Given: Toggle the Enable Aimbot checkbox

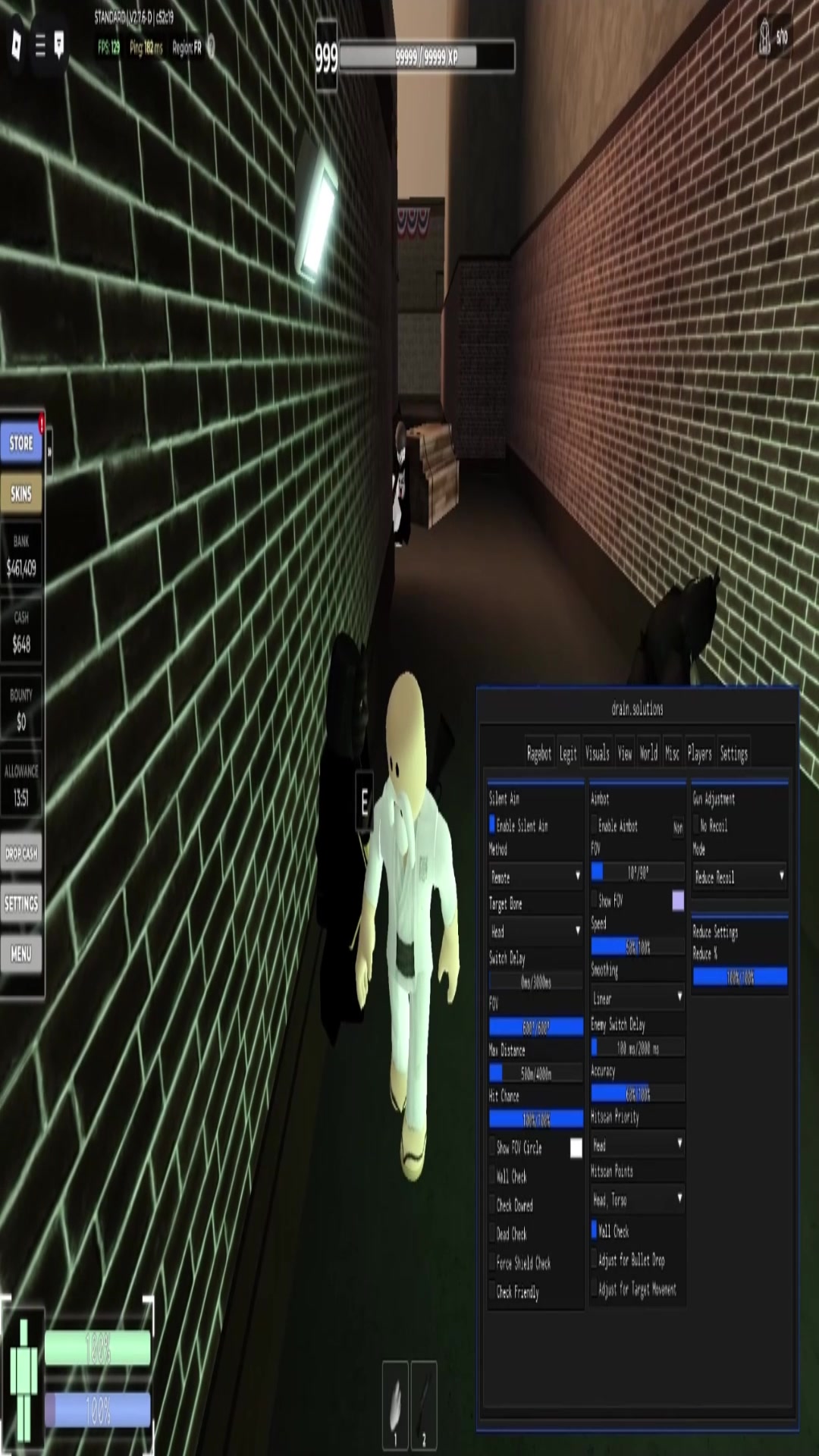Looking at the screenshot, I should point(595,825).
